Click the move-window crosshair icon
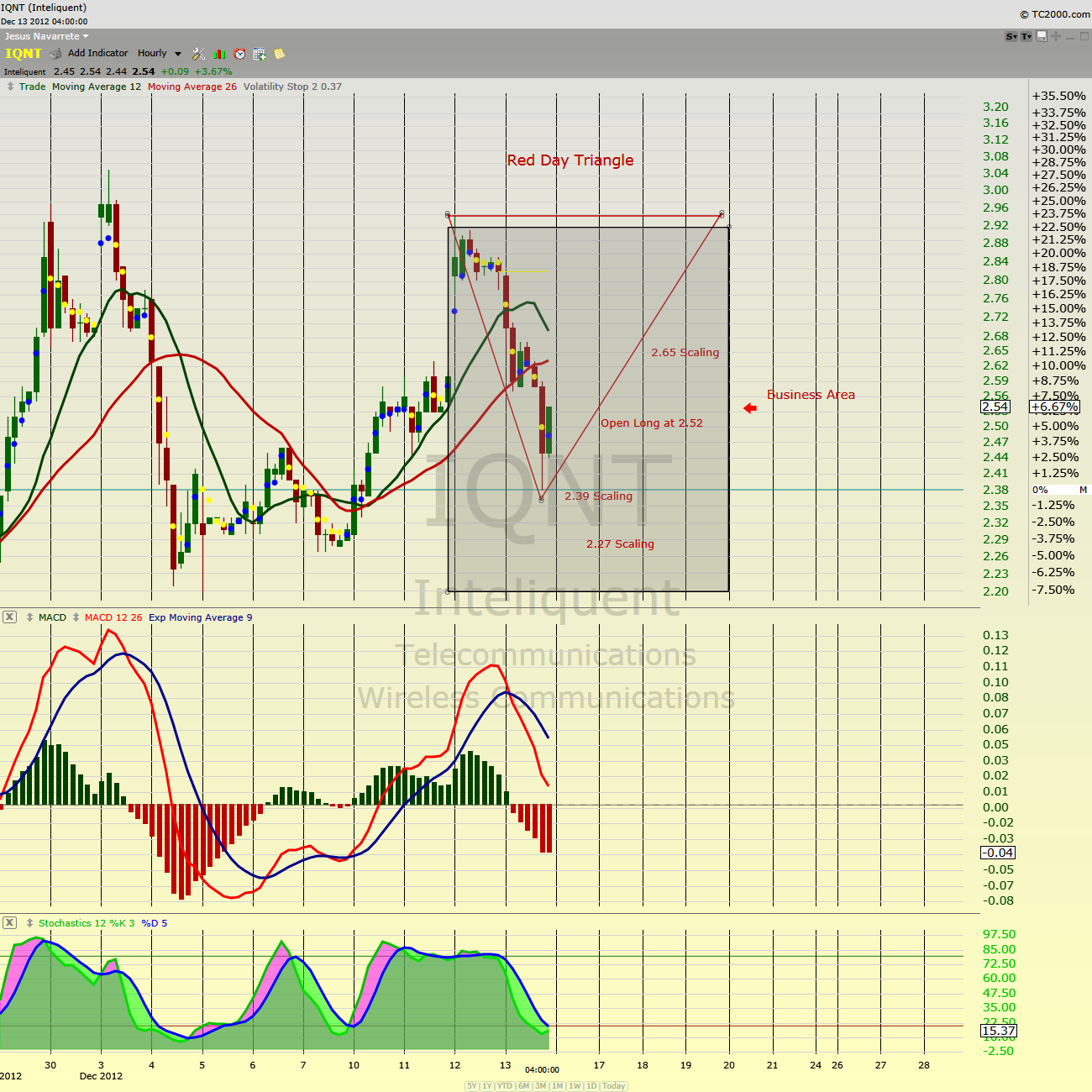The height and width of the screenshot is (1092, 1092). 1056,36
